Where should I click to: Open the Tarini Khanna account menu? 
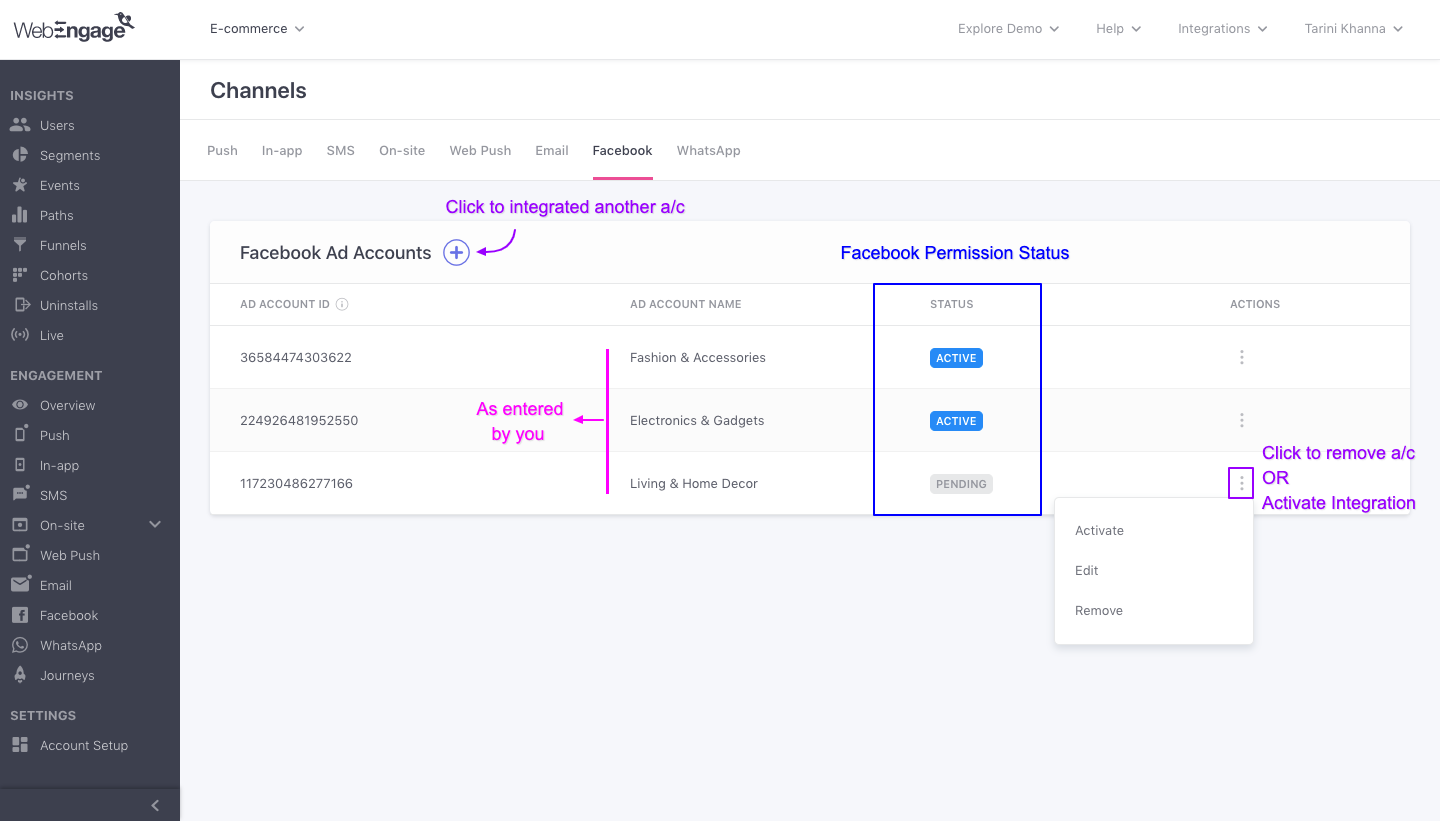point(1354,29)
